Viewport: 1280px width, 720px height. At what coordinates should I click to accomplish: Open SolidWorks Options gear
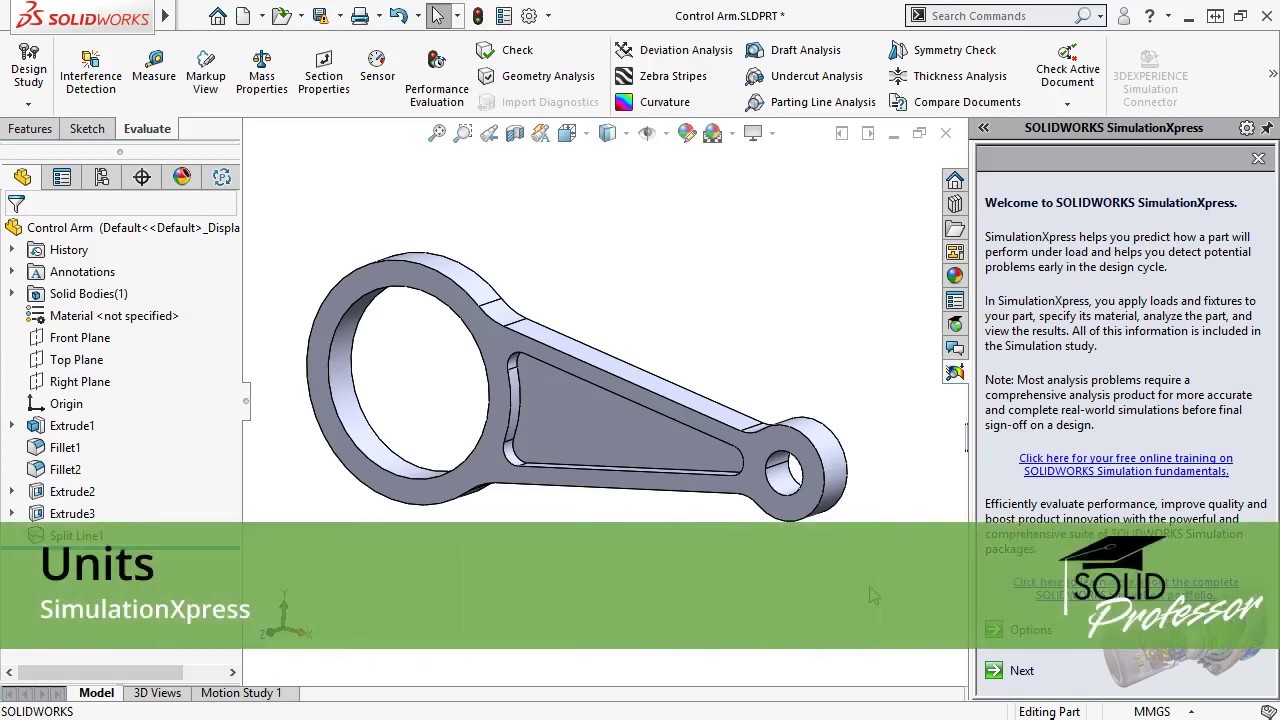click(x=529, y=16)
